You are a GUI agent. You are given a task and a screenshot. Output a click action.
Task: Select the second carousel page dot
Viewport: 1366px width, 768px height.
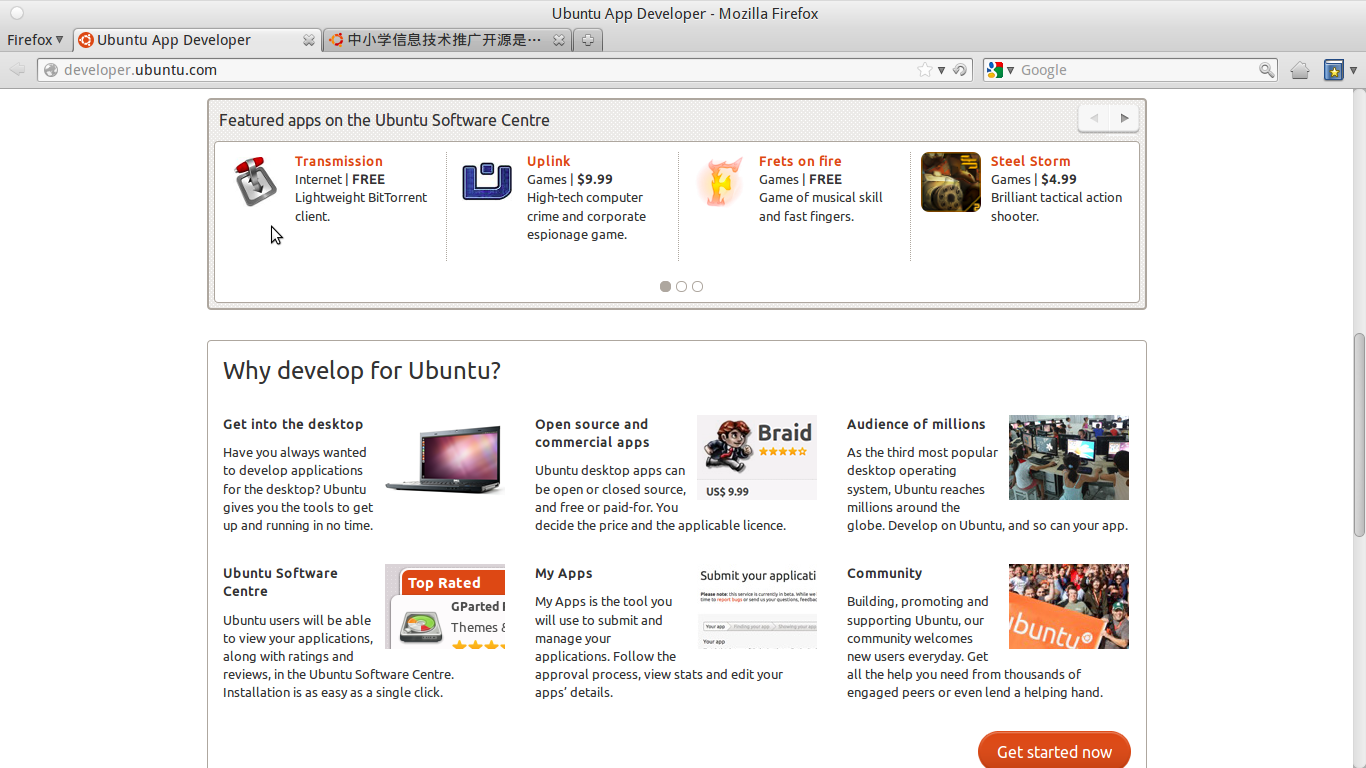tap(681, 286)
